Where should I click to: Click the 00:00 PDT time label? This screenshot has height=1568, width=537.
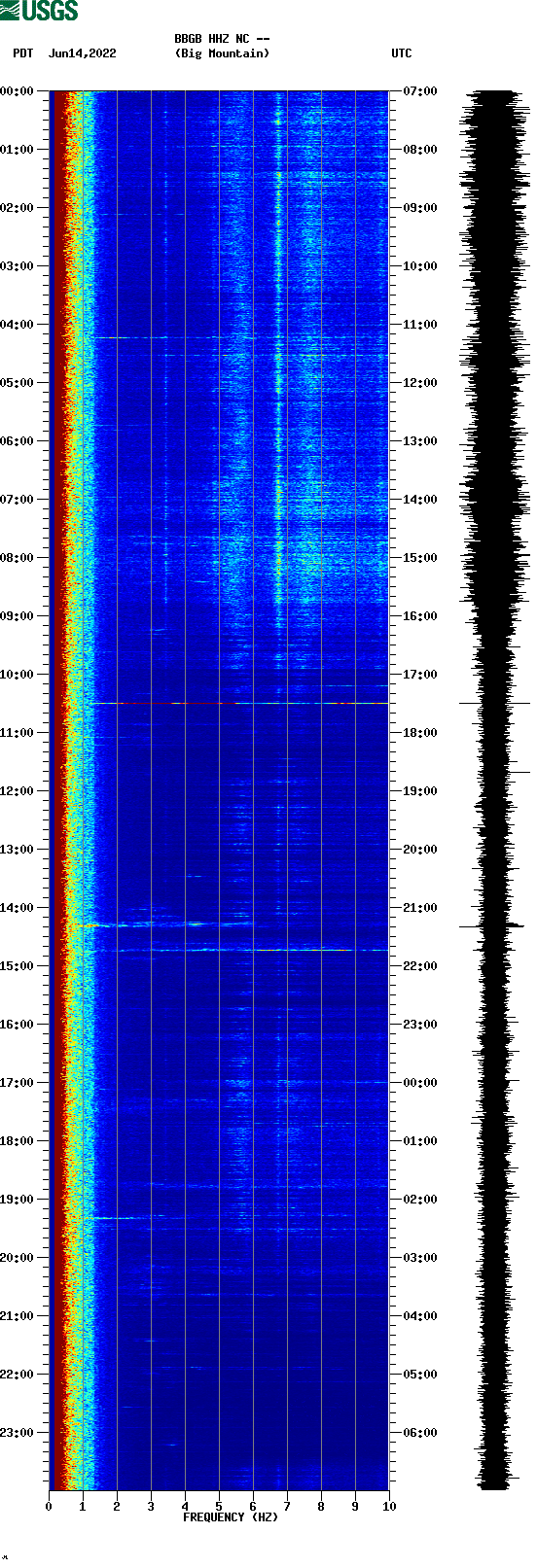click(18, 91)
